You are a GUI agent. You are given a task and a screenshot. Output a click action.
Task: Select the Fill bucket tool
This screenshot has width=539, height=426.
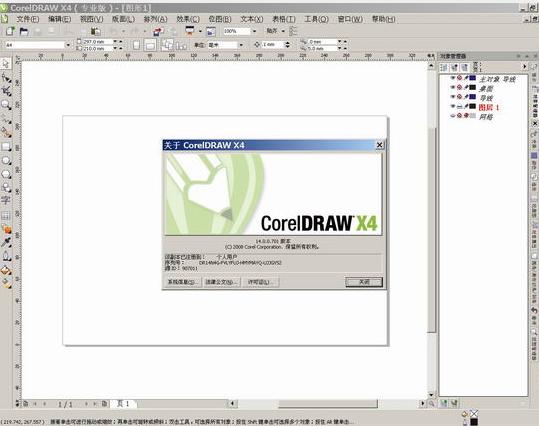pyautogui.click(x=6, y=271)
